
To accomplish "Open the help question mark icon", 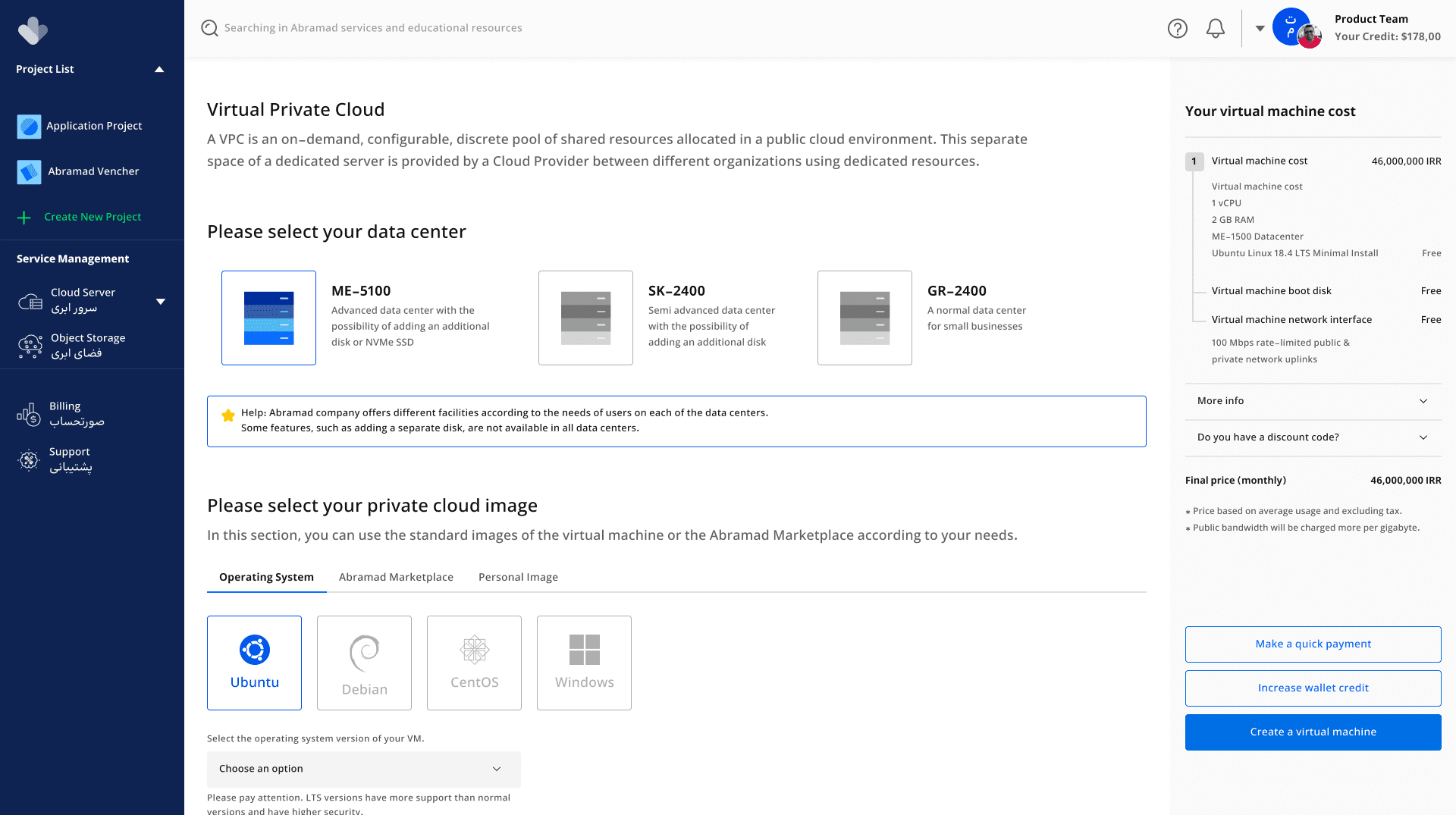I will click(1177, 28).
